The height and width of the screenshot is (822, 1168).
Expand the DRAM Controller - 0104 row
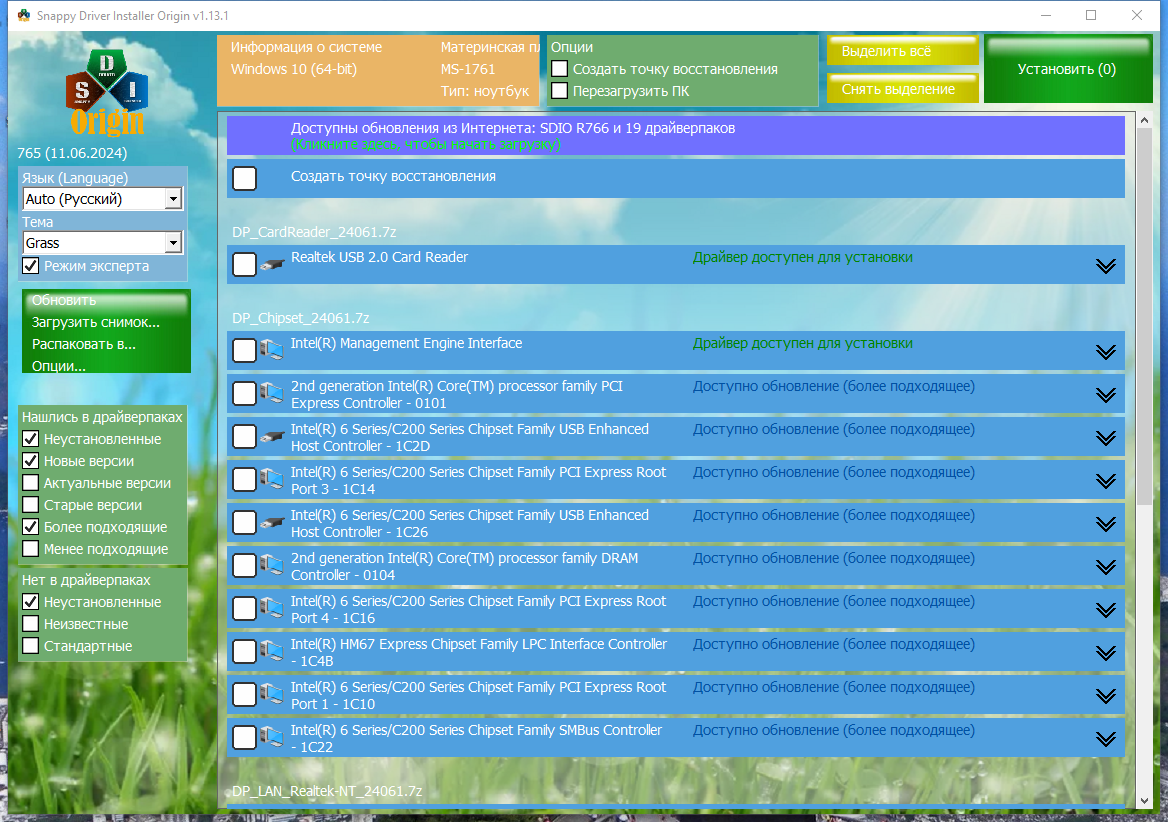(1105, 567)
